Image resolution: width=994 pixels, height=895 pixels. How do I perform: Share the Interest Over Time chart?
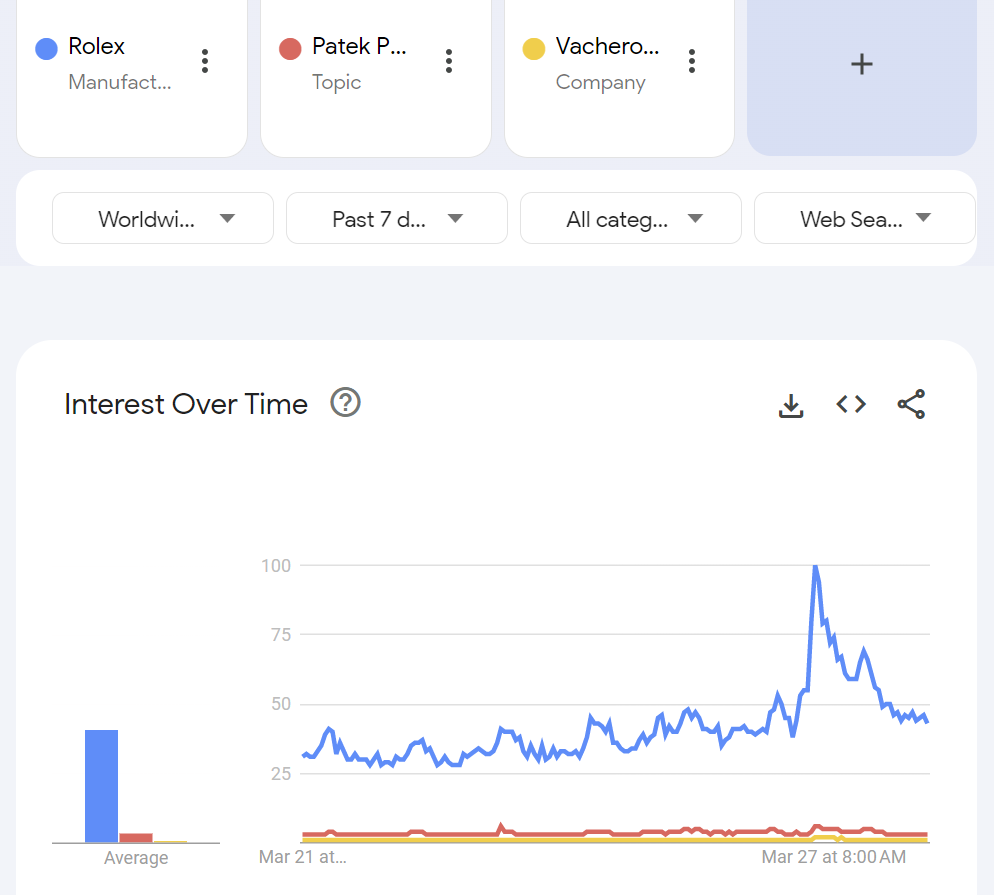[x=911, y=404]
